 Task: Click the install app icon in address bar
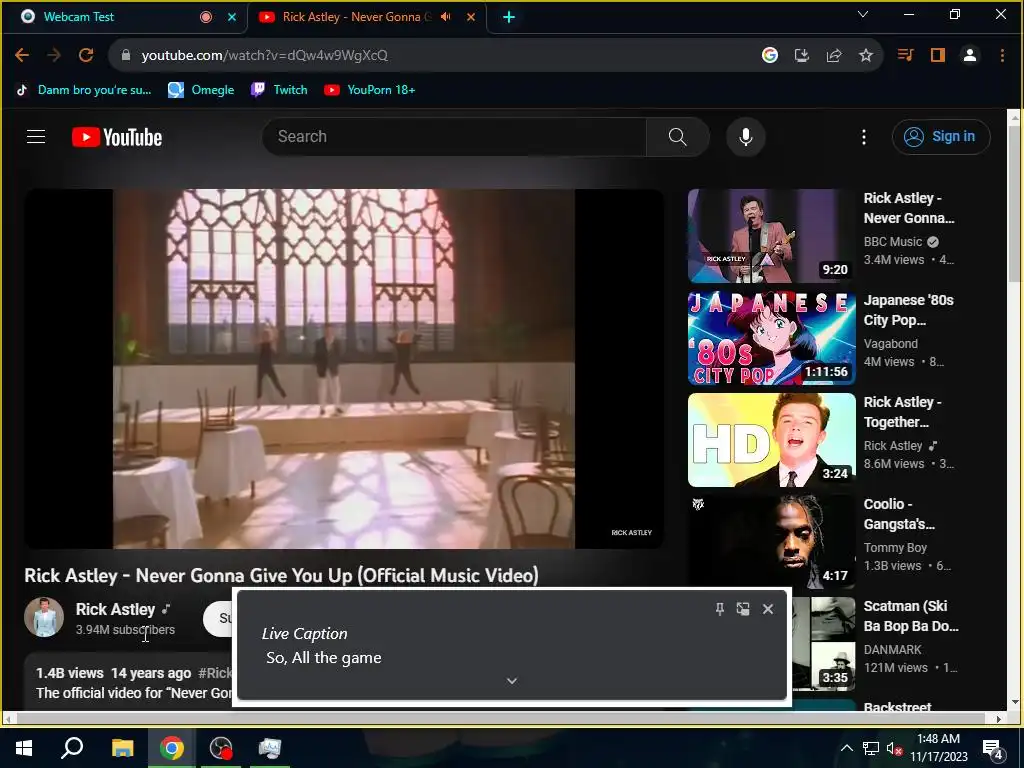coord(802,56)
